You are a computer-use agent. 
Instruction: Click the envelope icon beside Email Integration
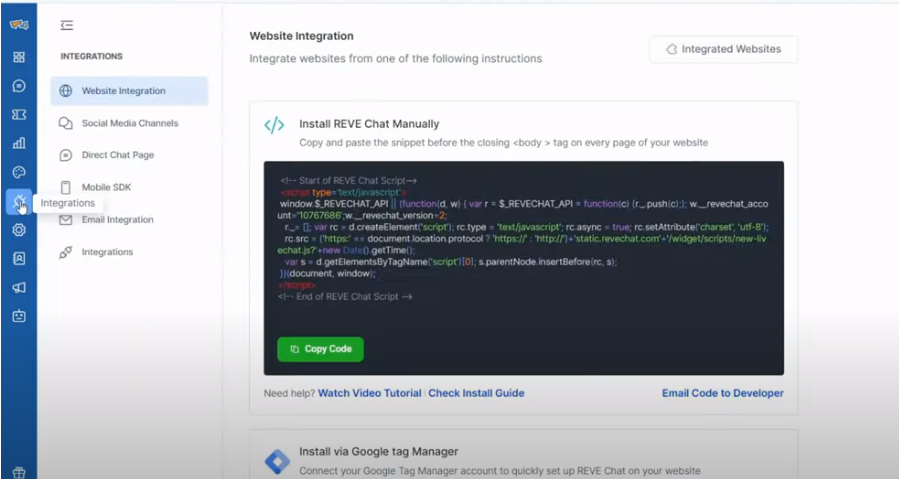pos(66,220)
